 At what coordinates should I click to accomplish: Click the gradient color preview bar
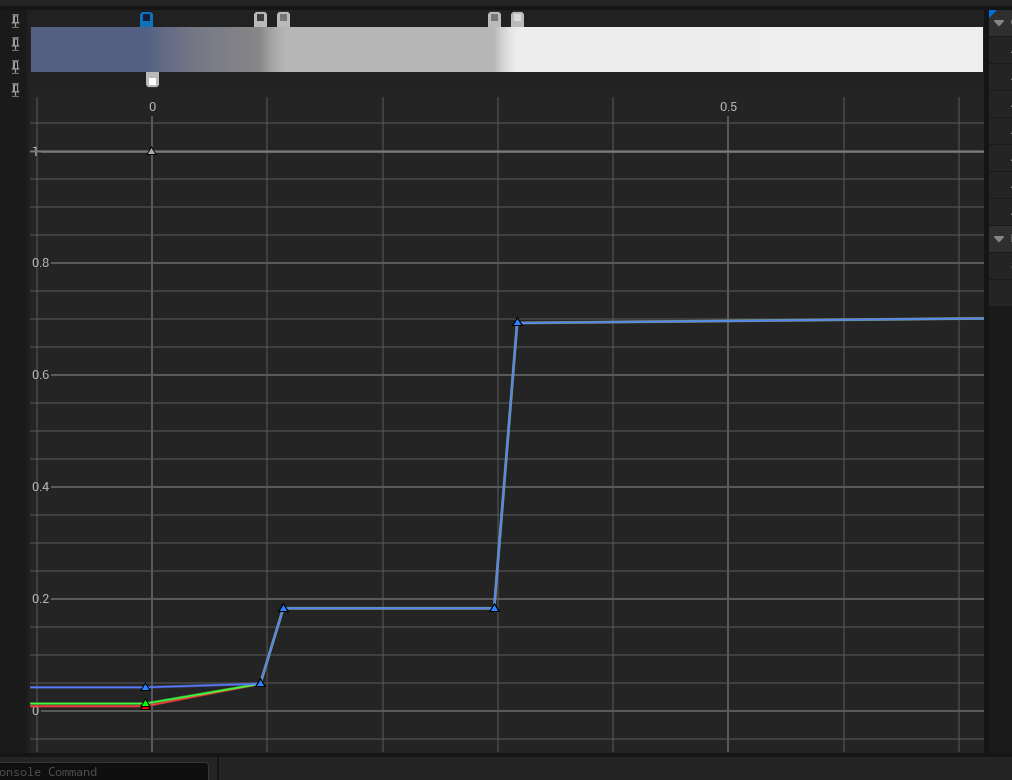(x=507, y=49)
